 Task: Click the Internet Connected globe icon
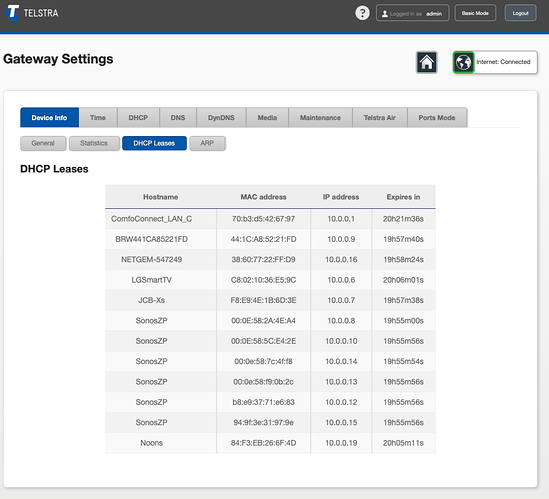click(x=464, y=62)
